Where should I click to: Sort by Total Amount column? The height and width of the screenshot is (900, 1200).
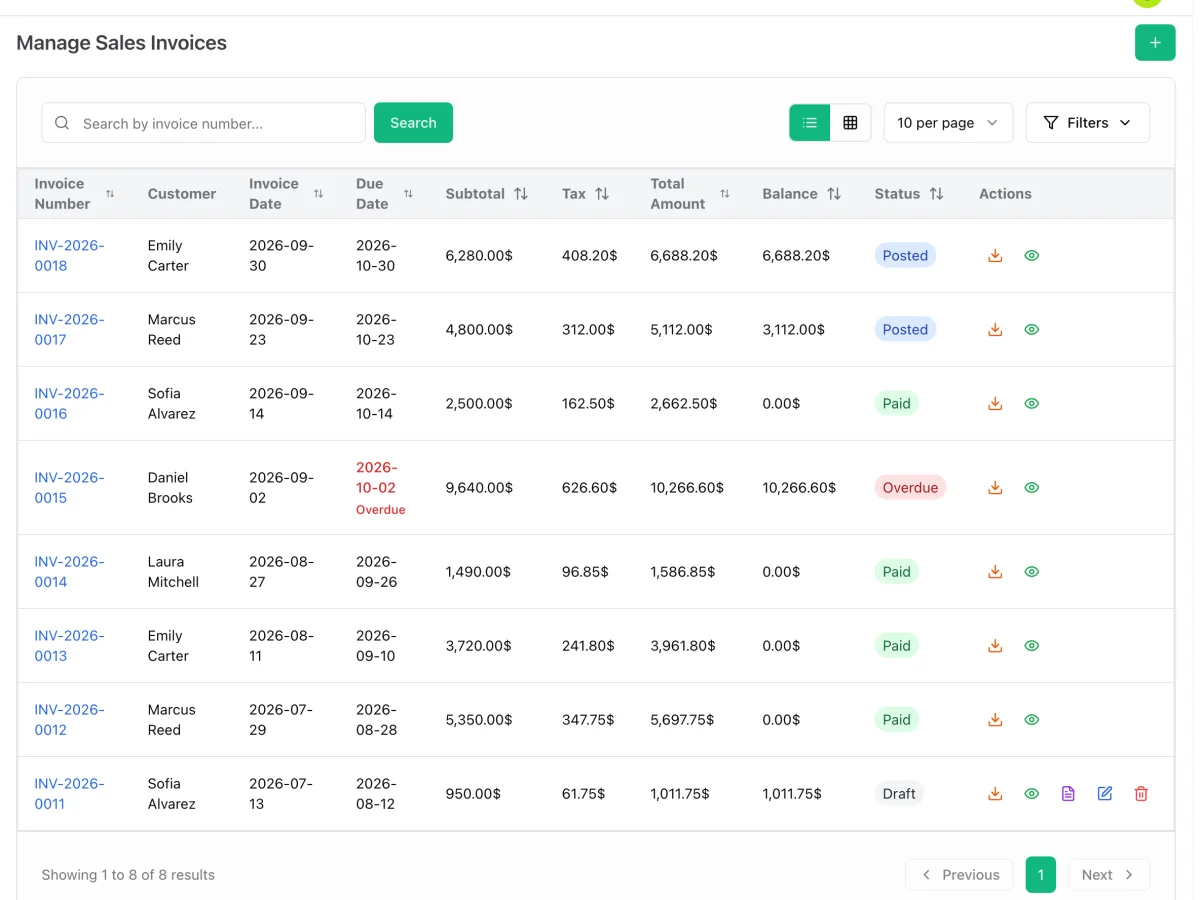pos(725,194)
